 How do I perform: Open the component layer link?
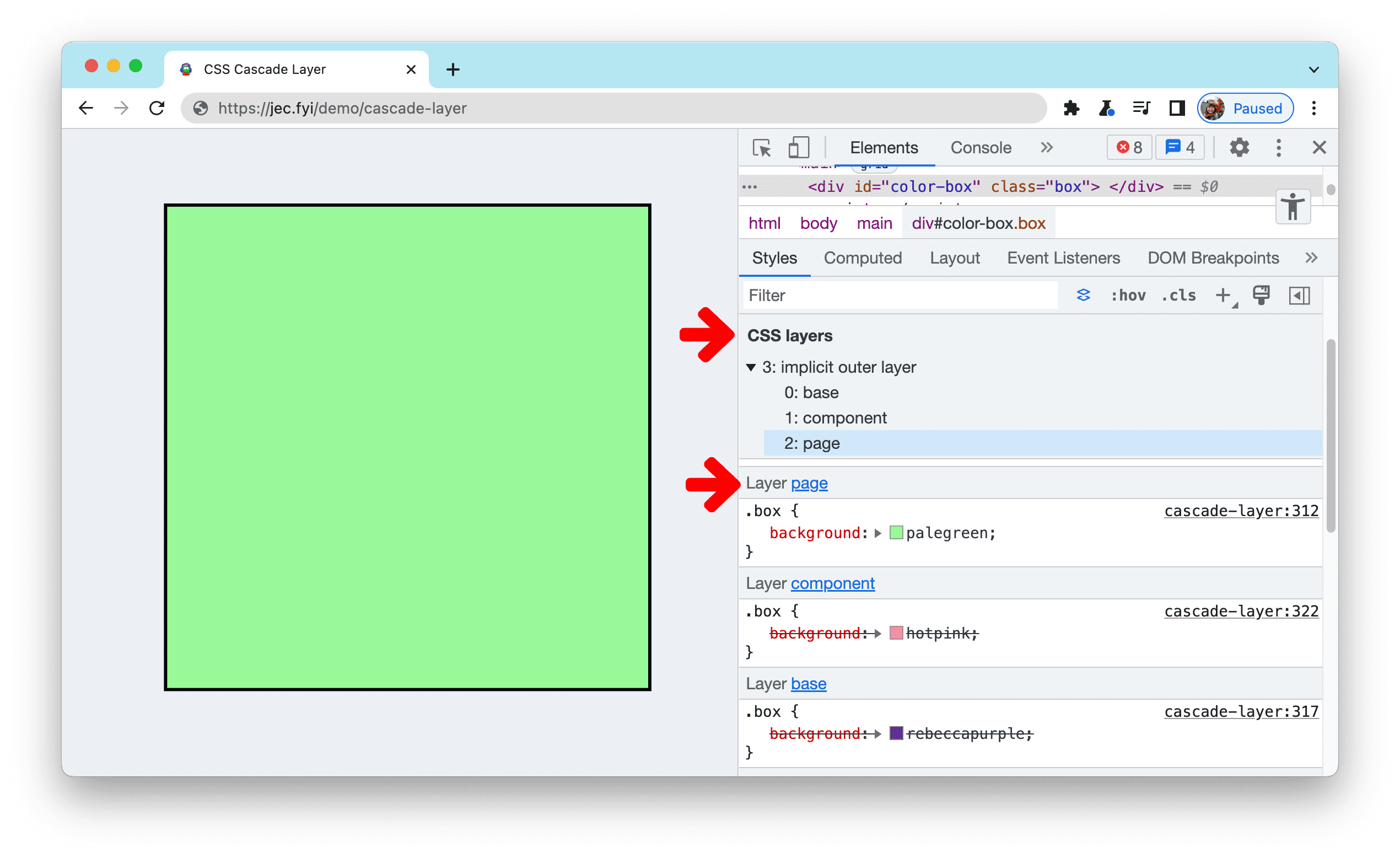pos(834,583)
